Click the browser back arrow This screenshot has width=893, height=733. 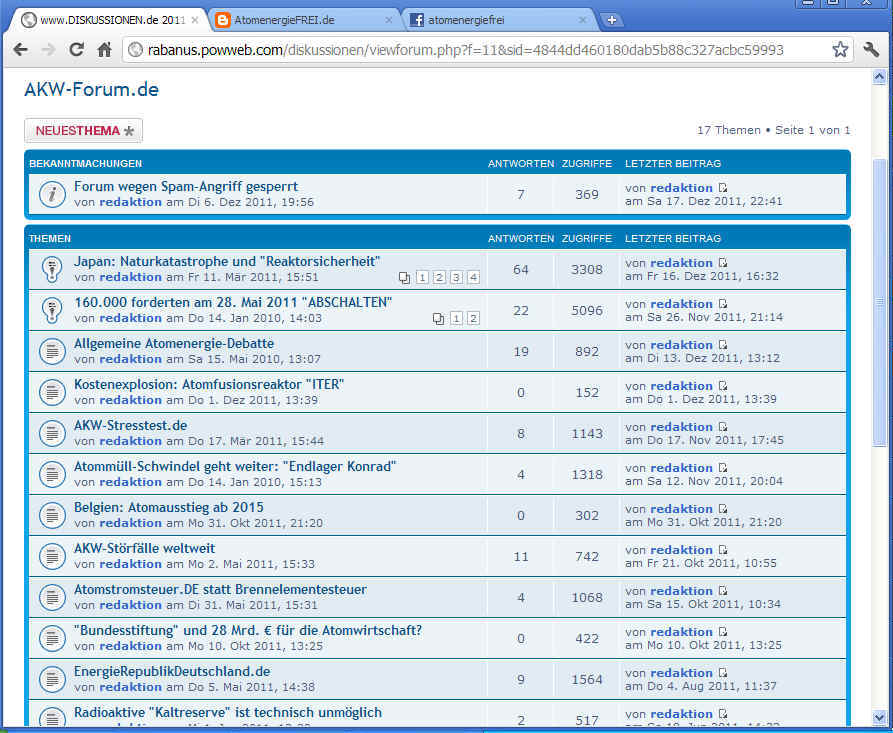point(19,49)
